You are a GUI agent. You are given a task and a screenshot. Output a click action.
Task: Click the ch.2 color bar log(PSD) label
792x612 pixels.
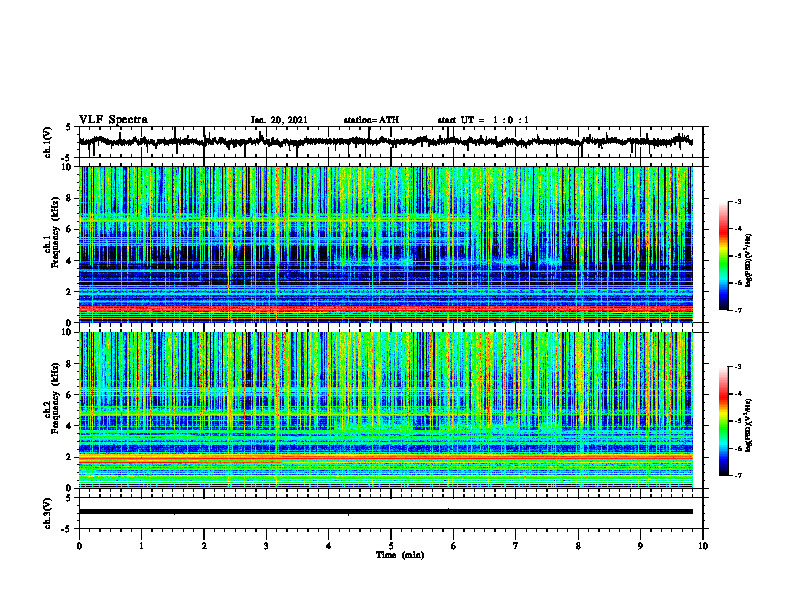tap(748, 425)
